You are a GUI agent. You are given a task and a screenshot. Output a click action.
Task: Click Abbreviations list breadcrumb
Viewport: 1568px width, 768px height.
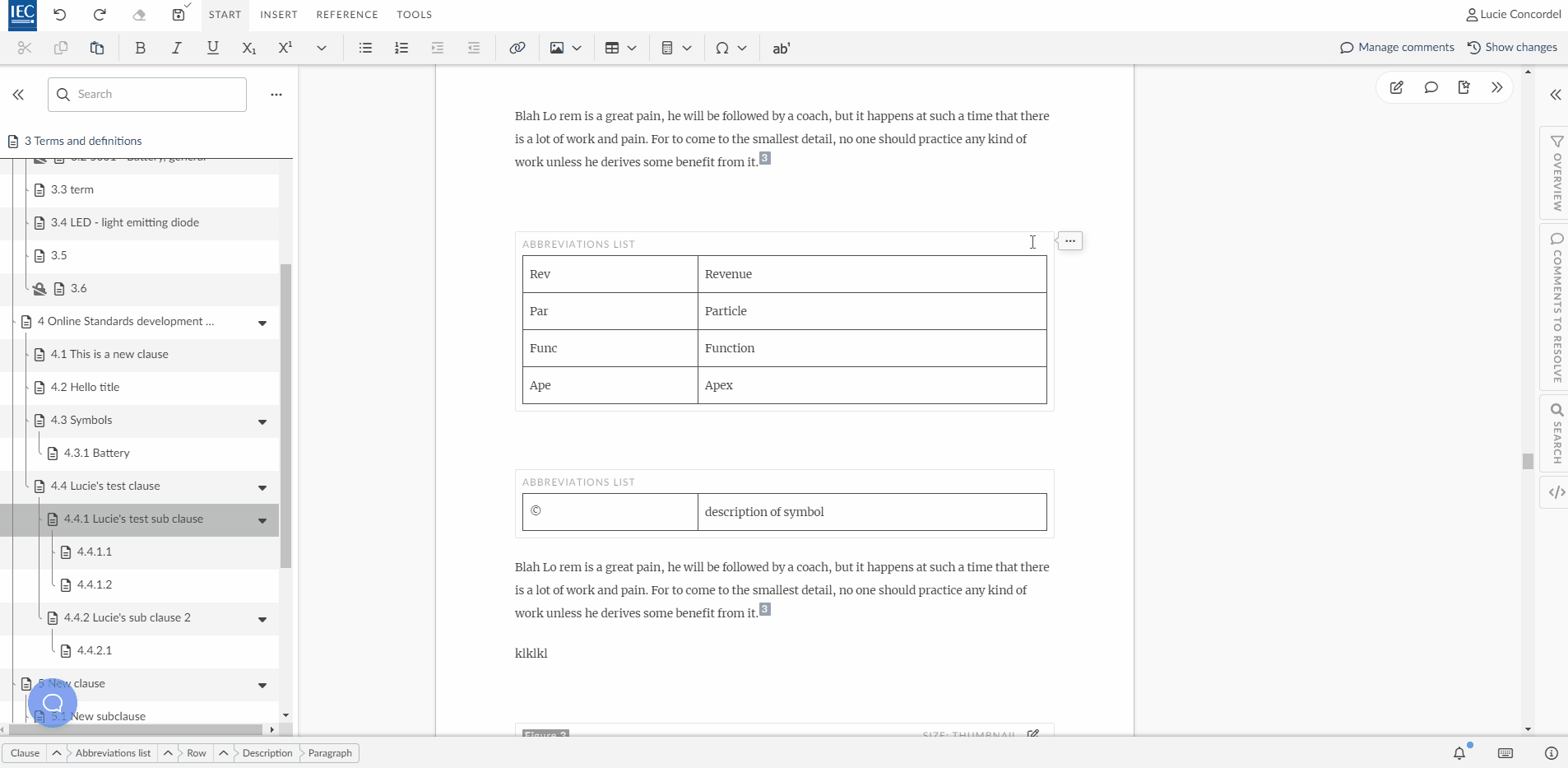(113, 753)
